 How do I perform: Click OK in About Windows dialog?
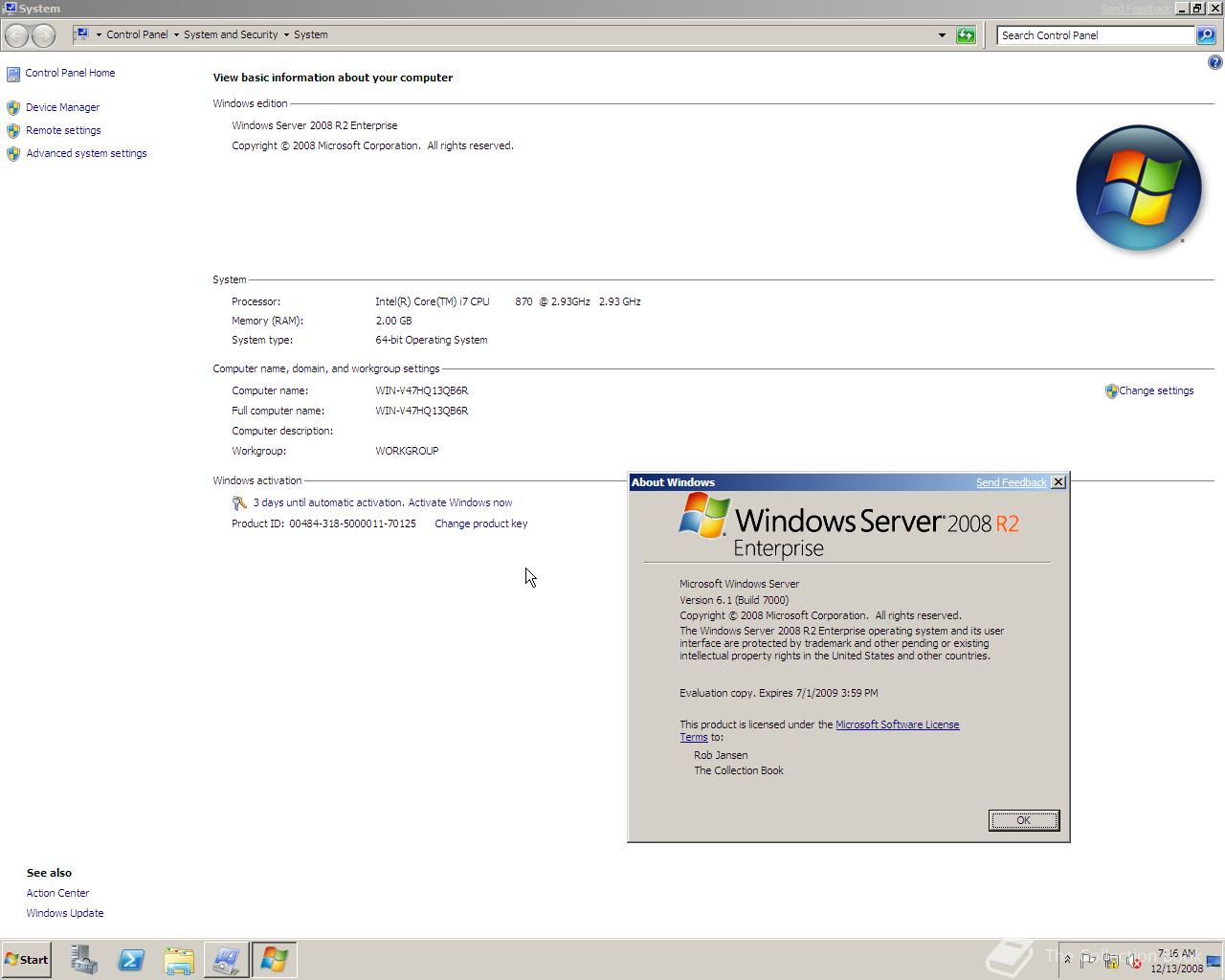tap(1023, 820)
